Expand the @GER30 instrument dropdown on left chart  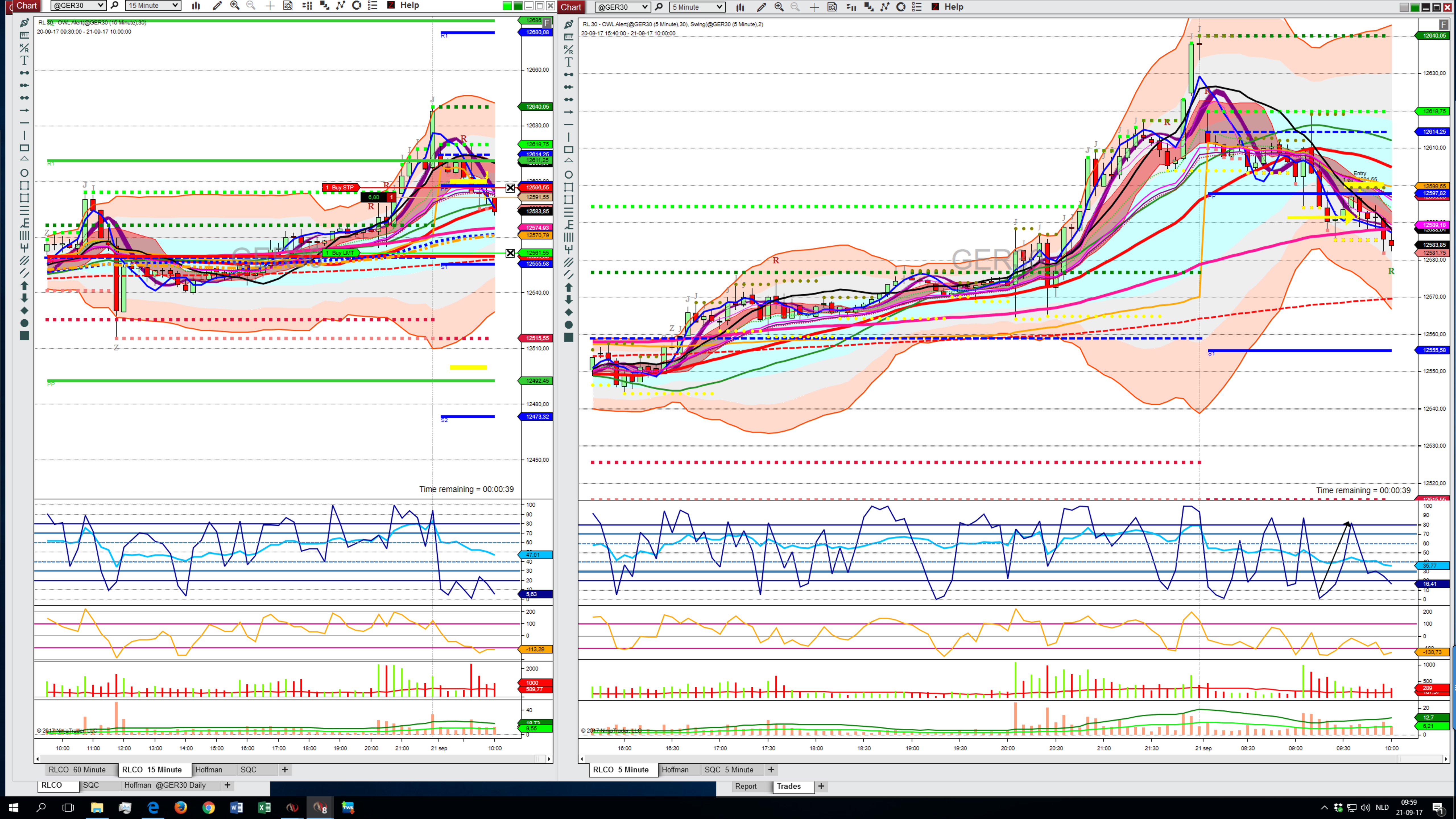click(78, 6)
